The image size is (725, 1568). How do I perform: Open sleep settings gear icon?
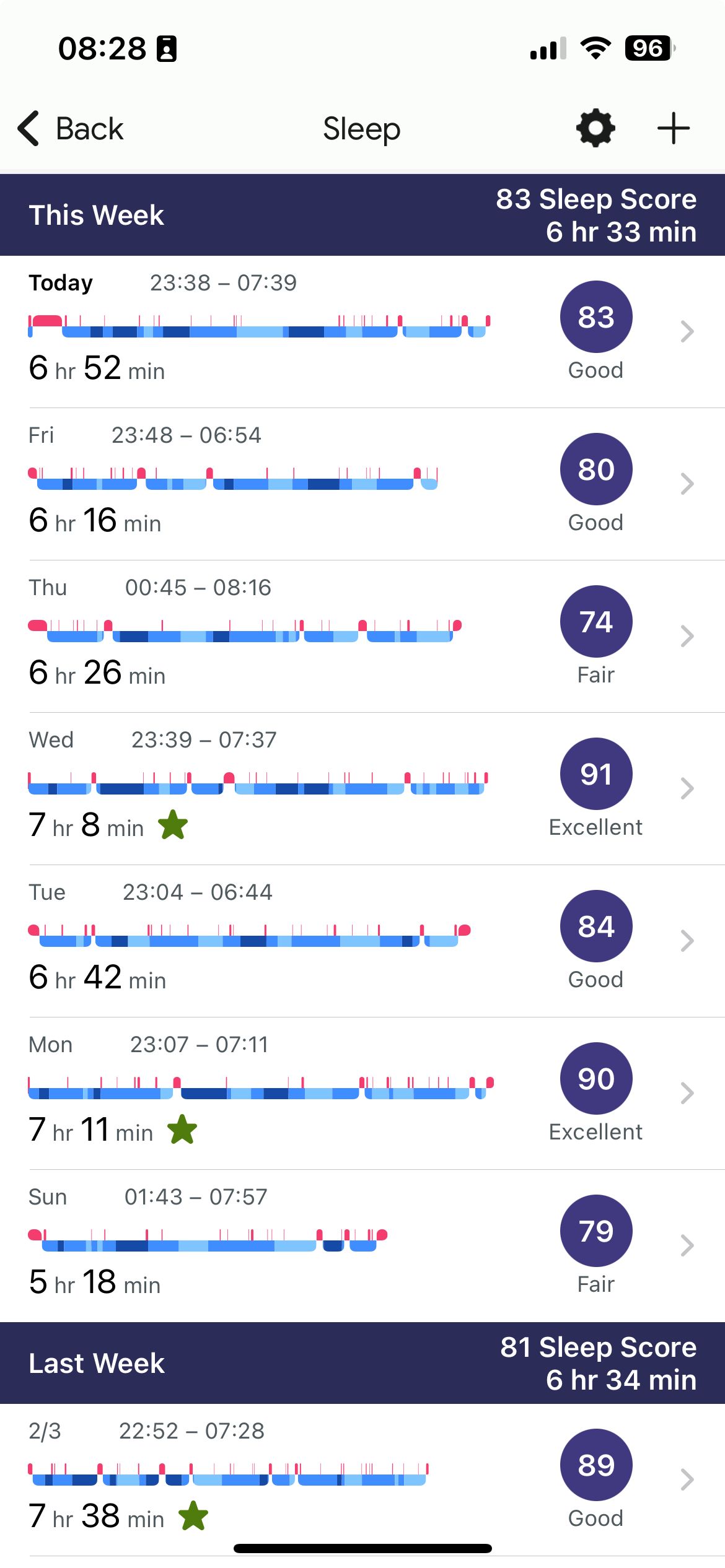tap(595, 128)
